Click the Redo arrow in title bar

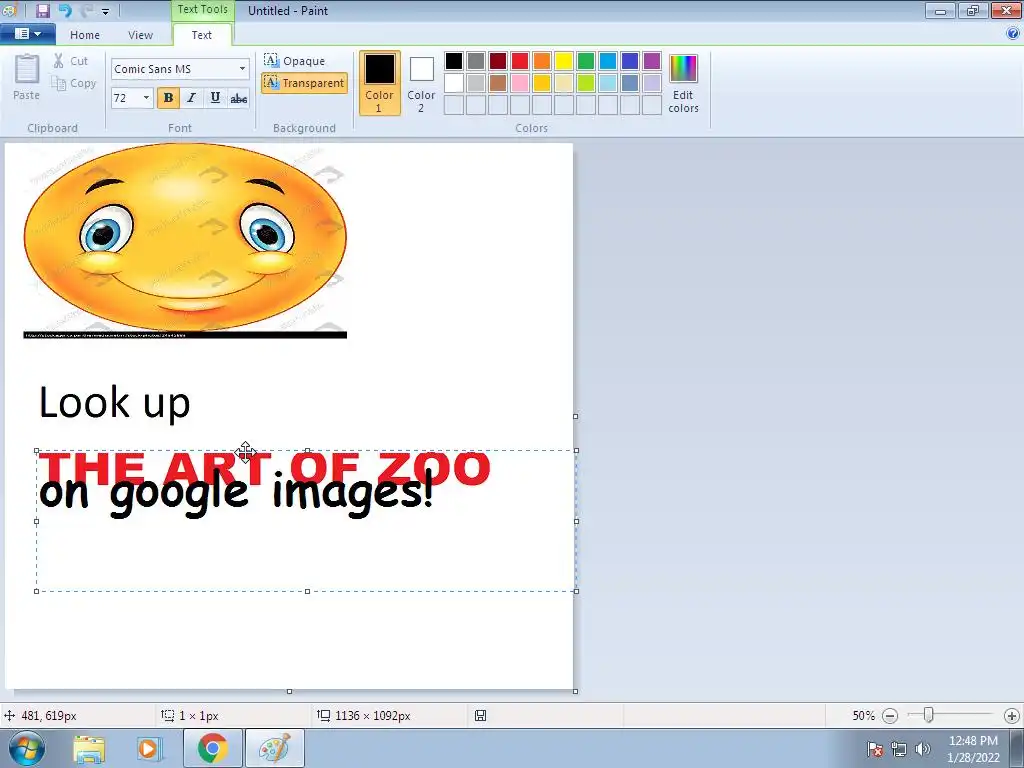[86, 10]
